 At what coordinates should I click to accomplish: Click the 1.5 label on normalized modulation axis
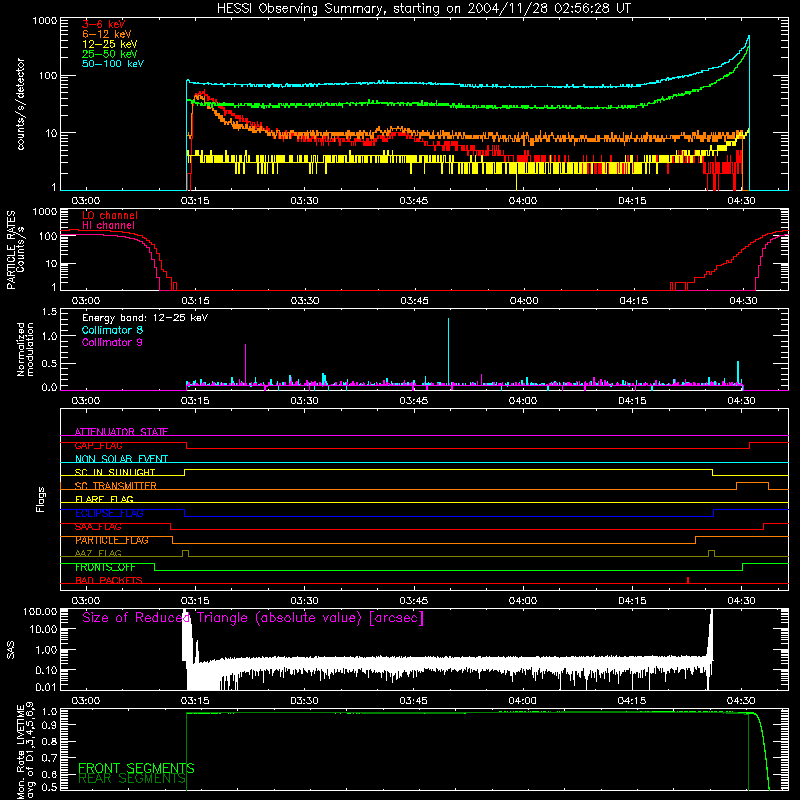[x=49, y=312]
